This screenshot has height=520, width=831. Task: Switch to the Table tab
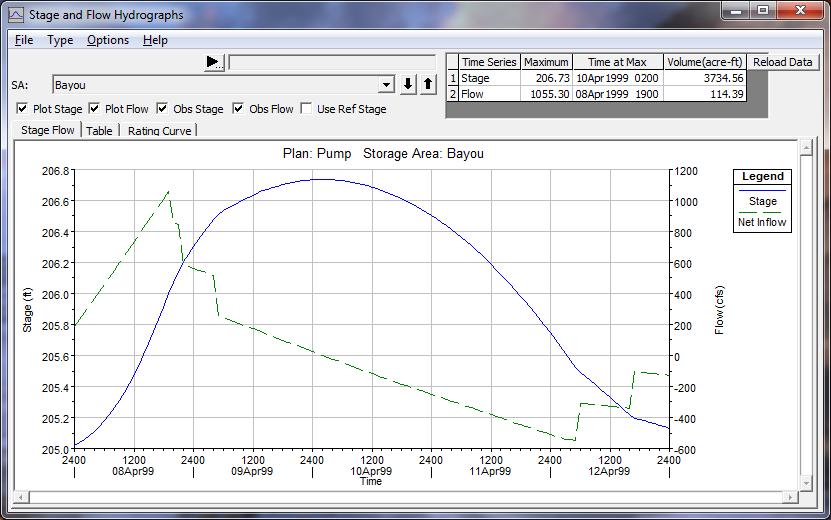(x=99, y=131)
